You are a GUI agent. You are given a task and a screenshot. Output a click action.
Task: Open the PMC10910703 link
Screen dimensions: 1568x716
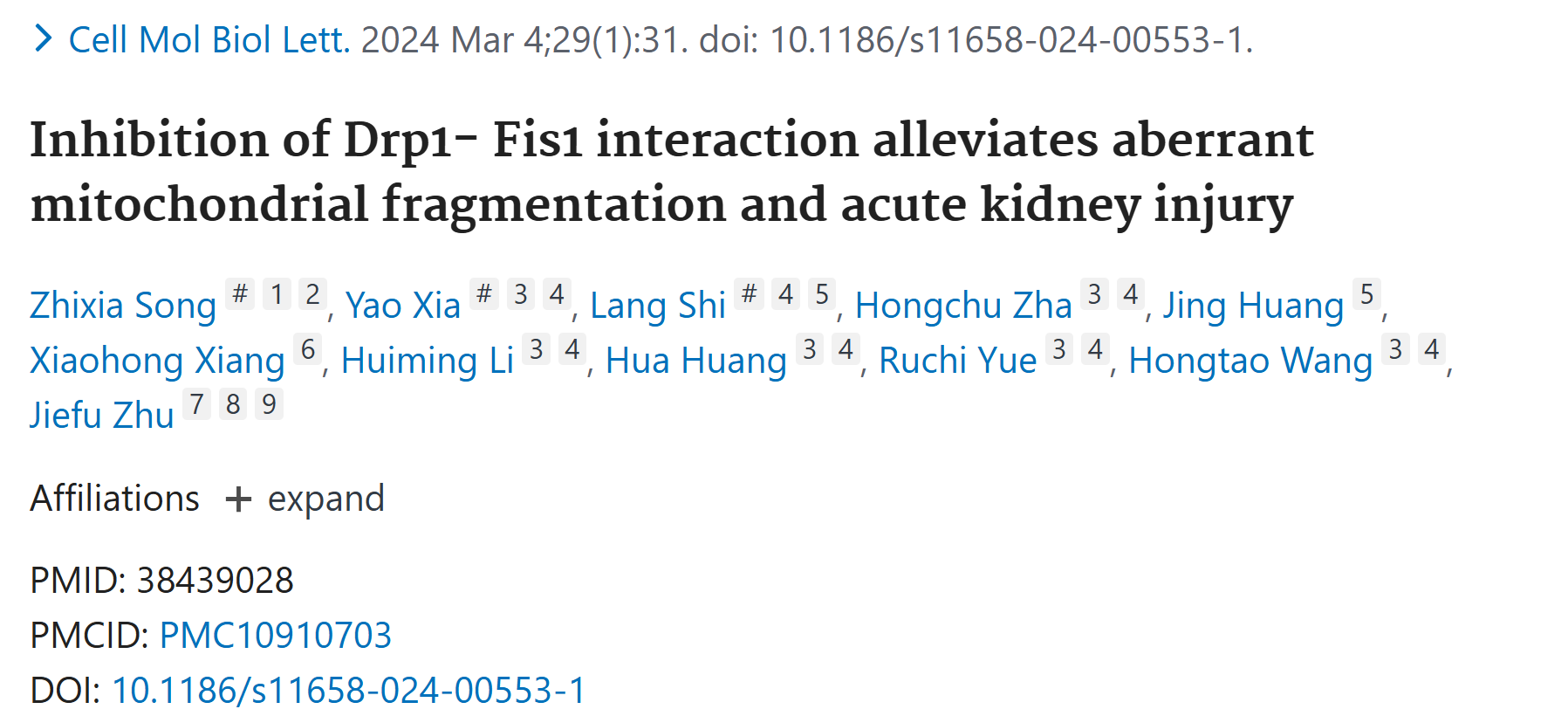pos(276,636)
